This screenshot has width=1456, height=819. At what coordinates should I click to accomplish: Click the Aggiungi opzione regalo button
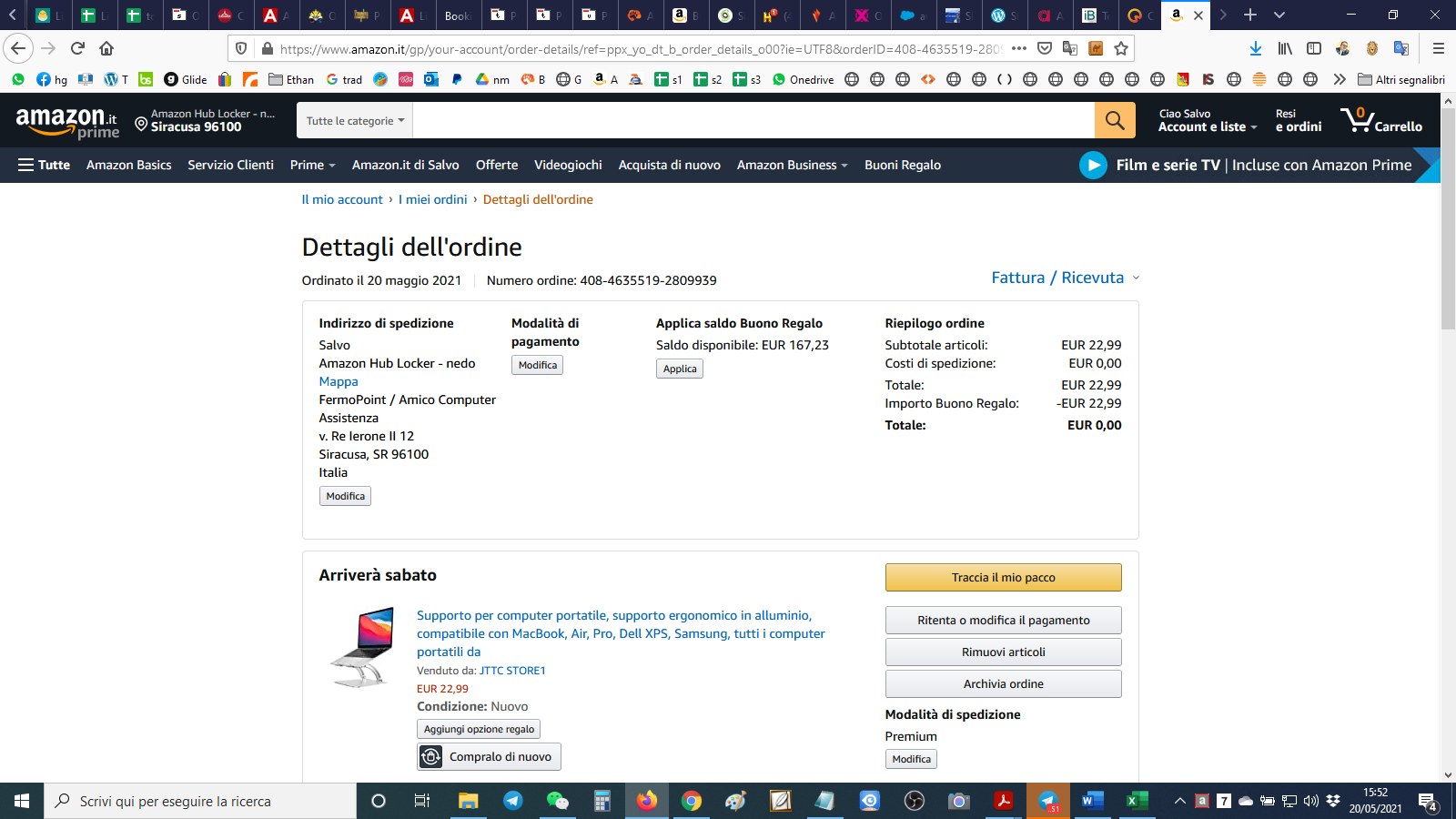[480, 729]
